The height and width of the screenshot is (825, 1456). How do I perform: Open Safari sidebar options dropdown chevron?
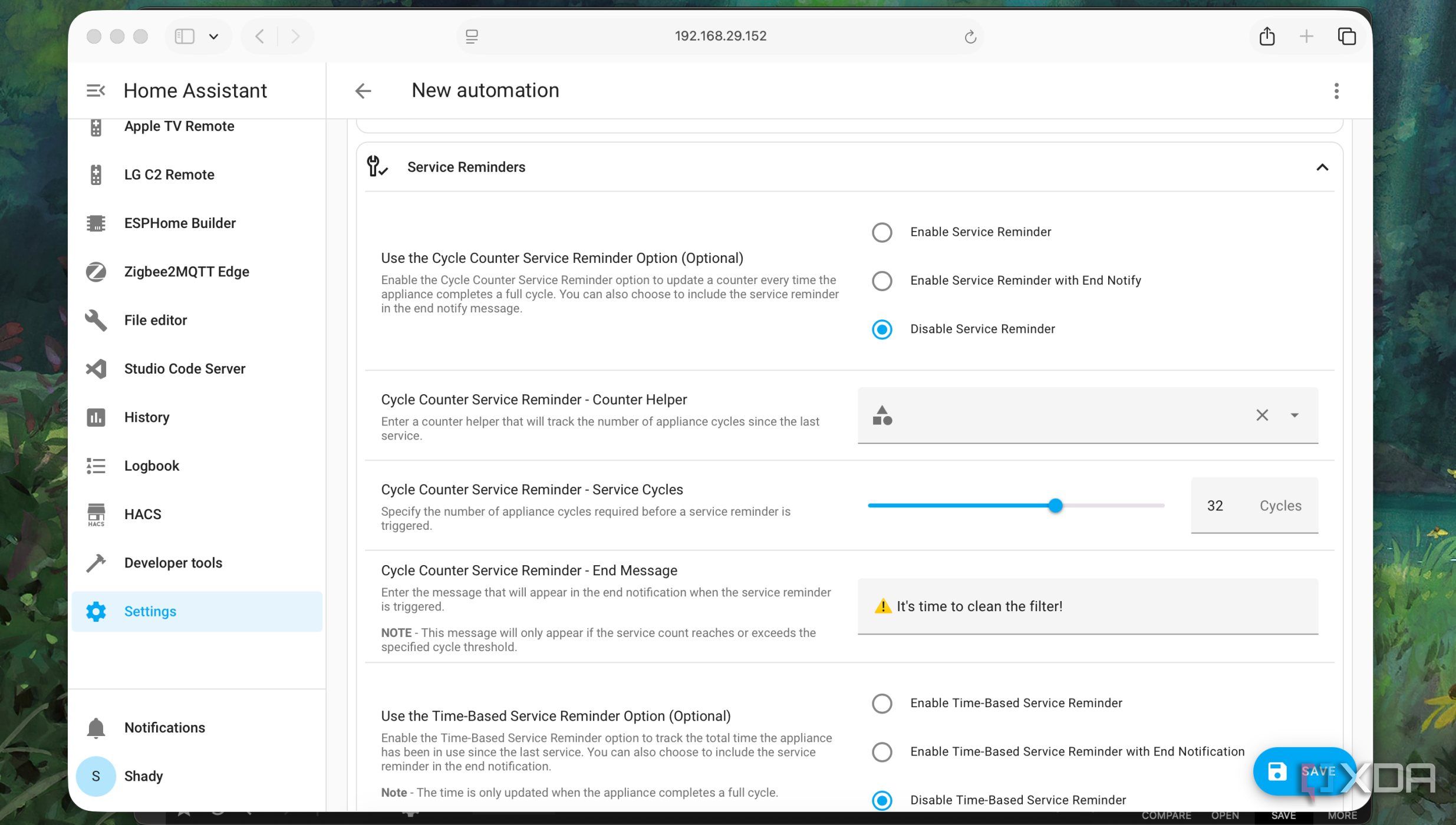pyautogui.click(x=213, y=37)
